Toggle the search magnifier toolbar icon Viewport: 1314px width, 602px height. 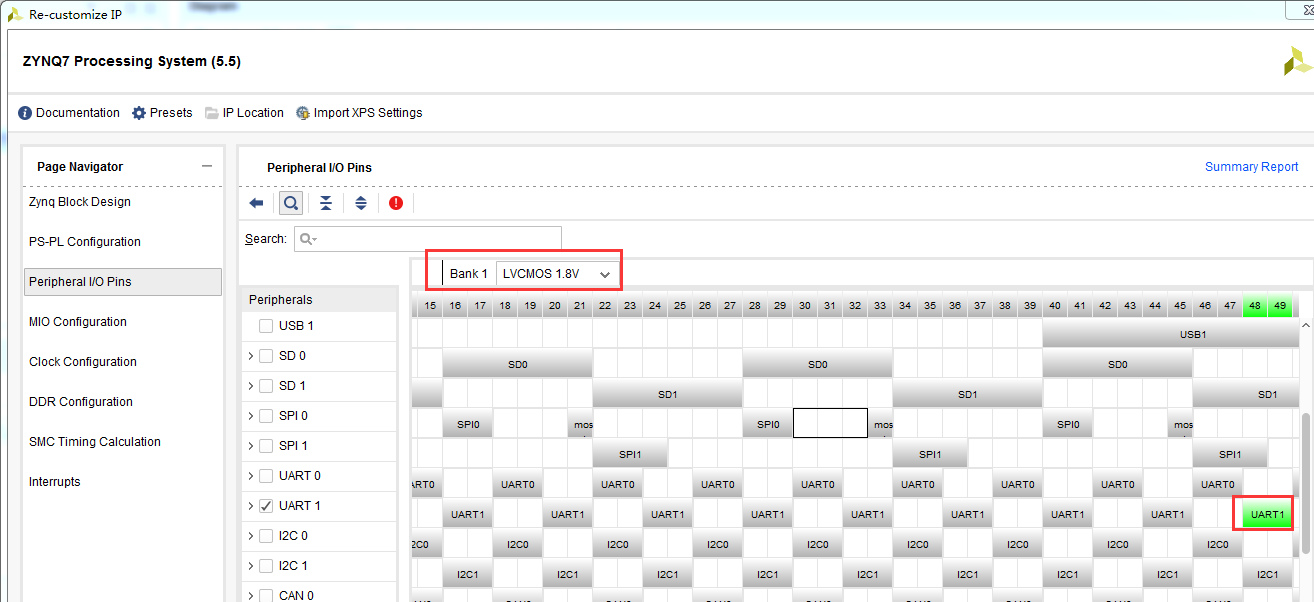click(290, 203)
